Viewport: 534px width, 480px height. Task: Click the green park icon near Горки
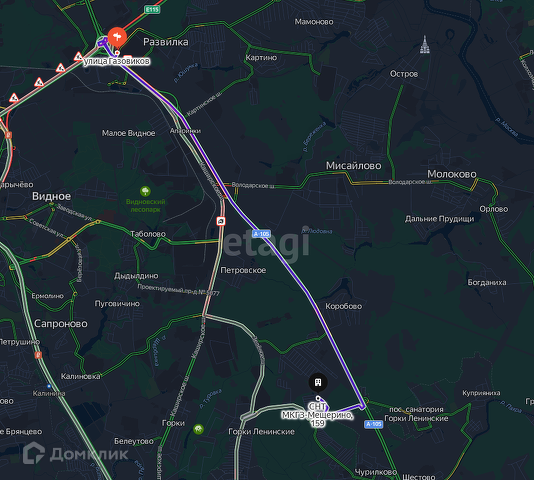(198, 429)
